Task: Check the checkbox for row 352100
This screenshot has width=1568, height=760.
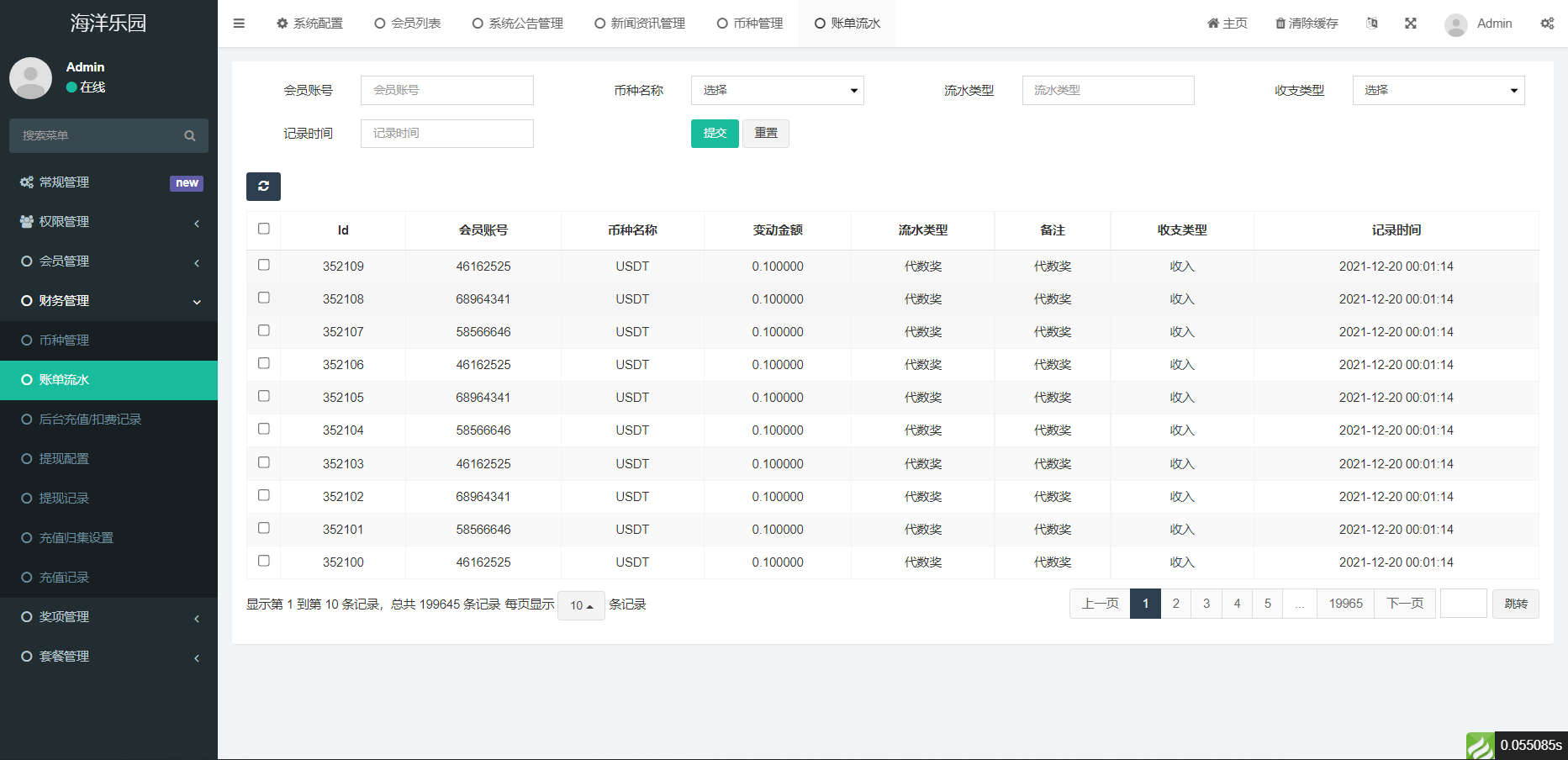Action: (x=264, y=561)
